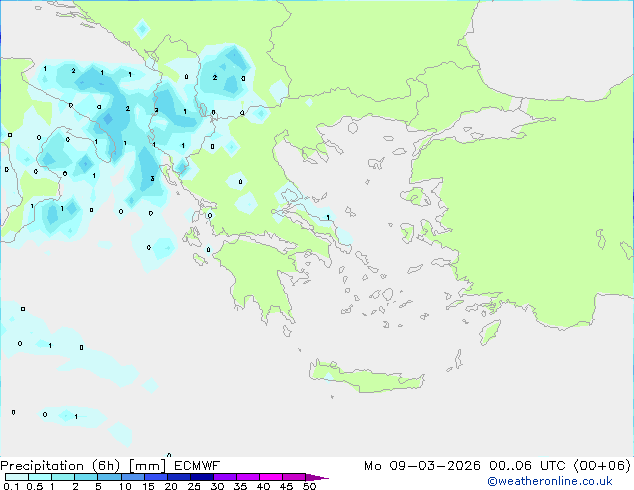The height and width of the screenshot is (490, 634).
Task: Click the over-50 mm arrow at legend end
Action: [317, 477]
